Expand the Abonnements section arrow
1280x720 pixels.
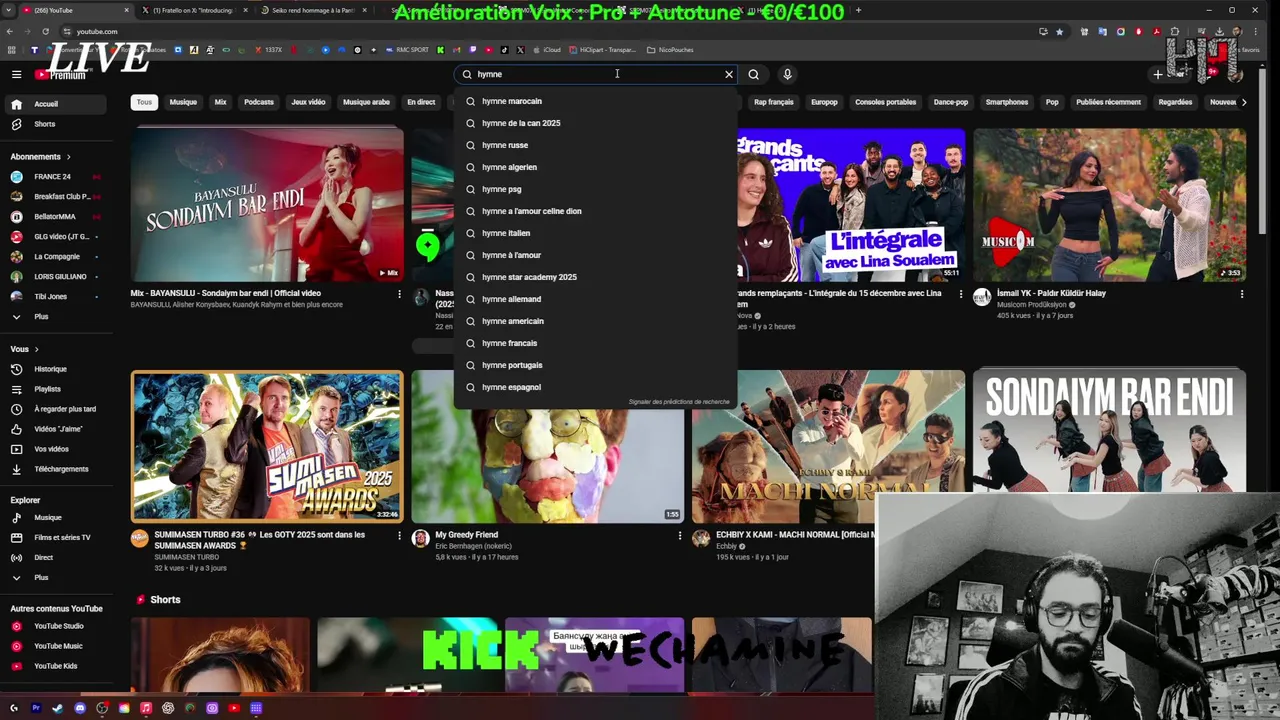69,157
